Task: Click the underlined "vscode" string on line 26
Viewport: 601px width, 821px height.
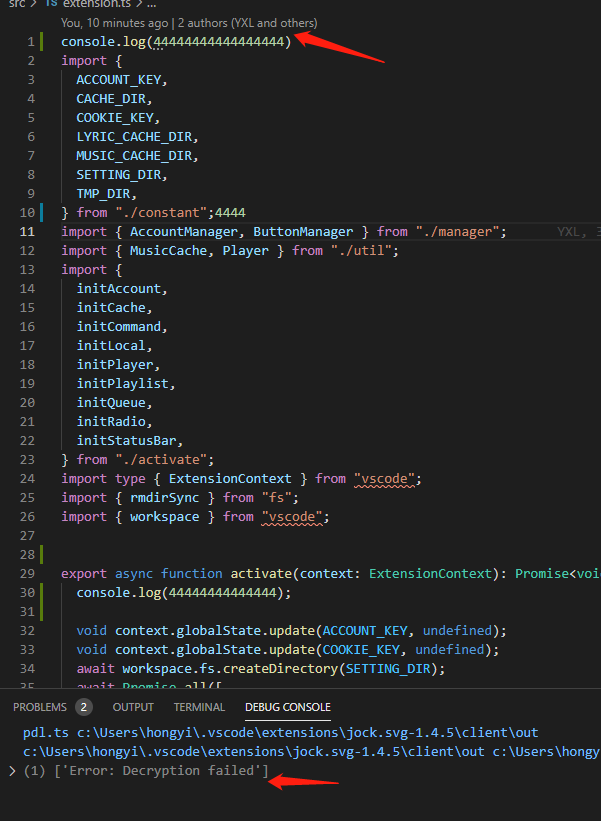Action: pos(292,516)
